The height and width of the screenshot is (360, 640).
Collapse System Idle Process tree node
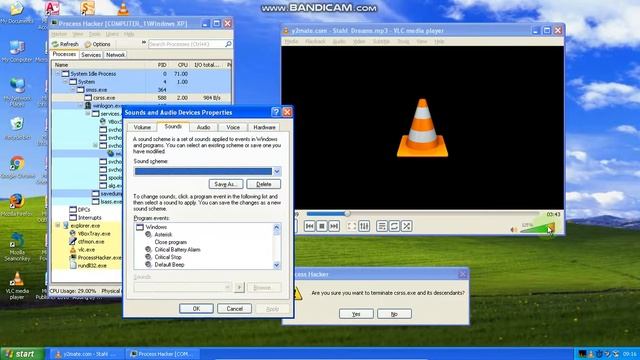click(x=58, y=73)
